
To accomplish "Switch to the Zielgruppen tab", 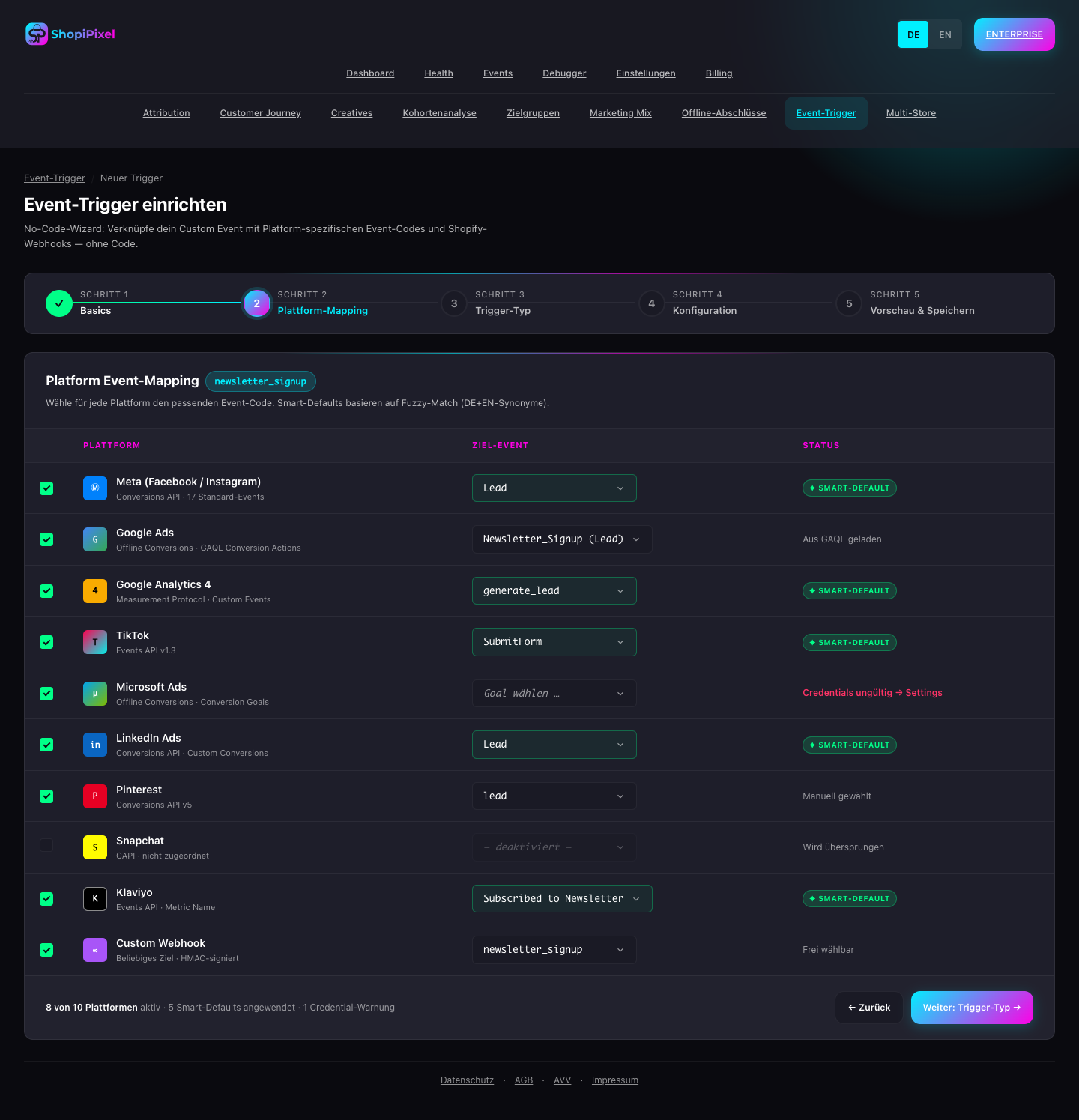I will [x=533, y=113].
